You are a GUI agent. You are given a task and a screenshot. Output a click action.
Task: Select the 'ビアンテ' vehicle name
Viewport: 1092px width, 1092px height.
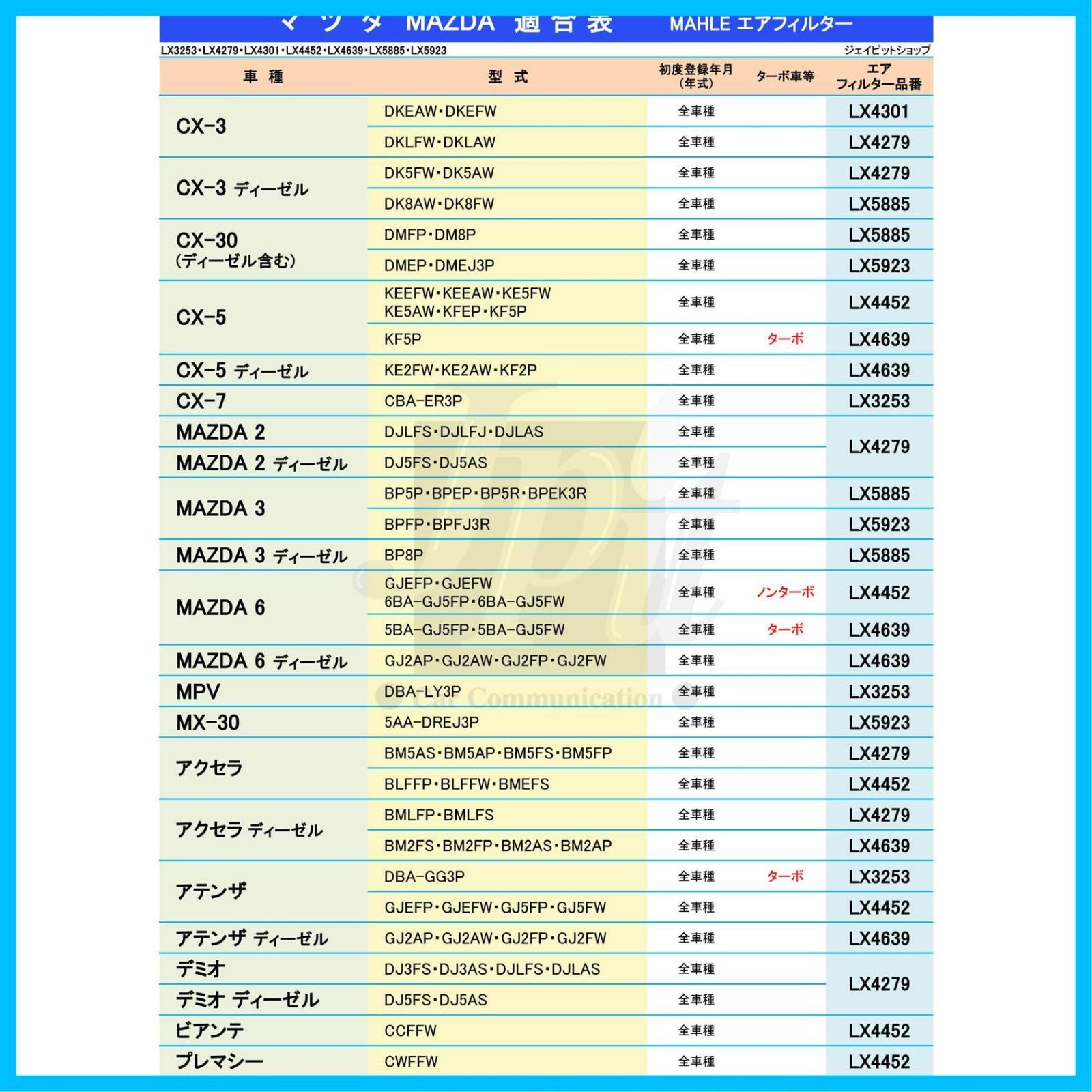pos(210,1031)
